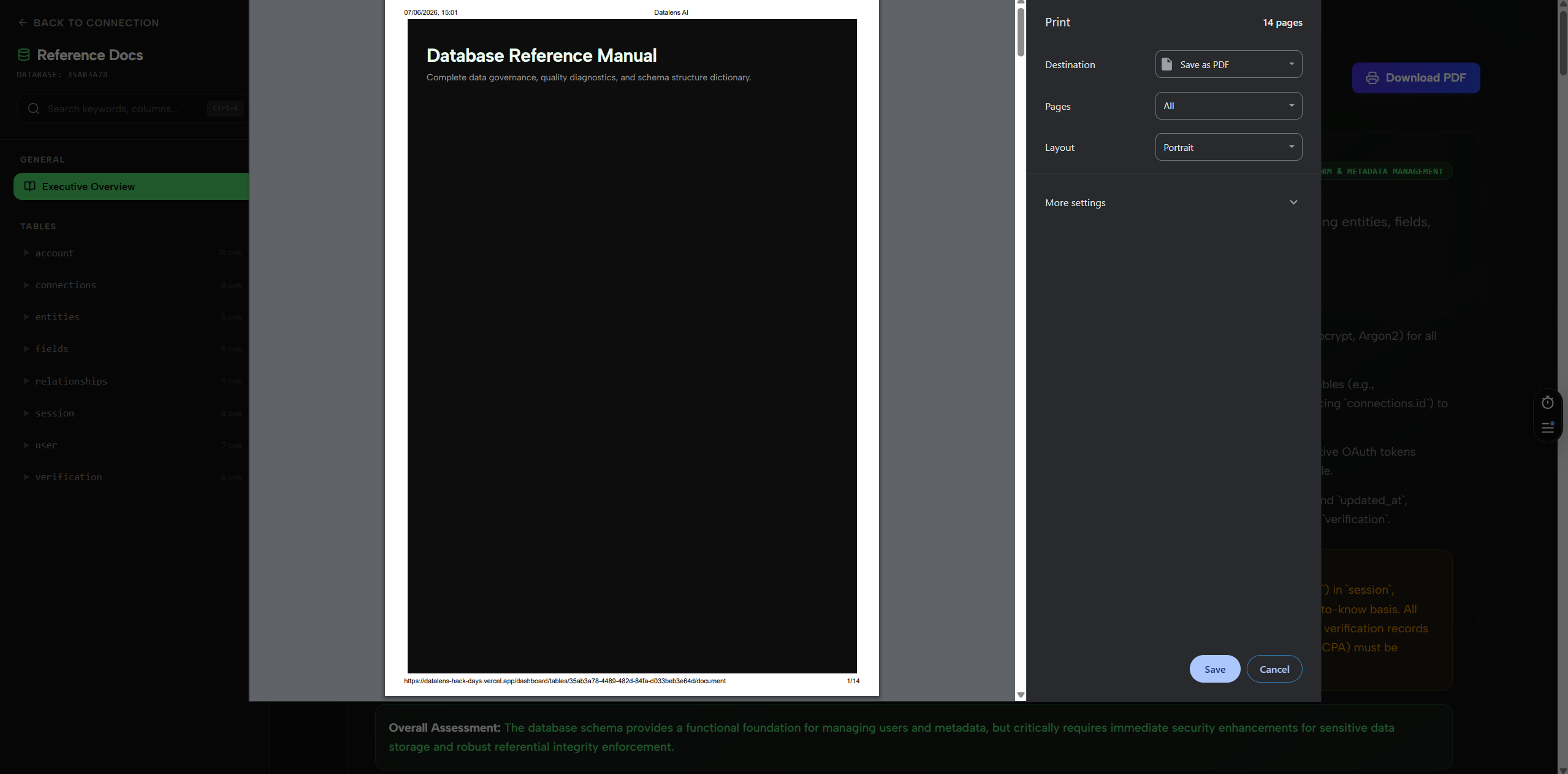Click the PDF file icon in Destination
The height and width of the screenshot is (774, 1568).
coord(1166,64)
